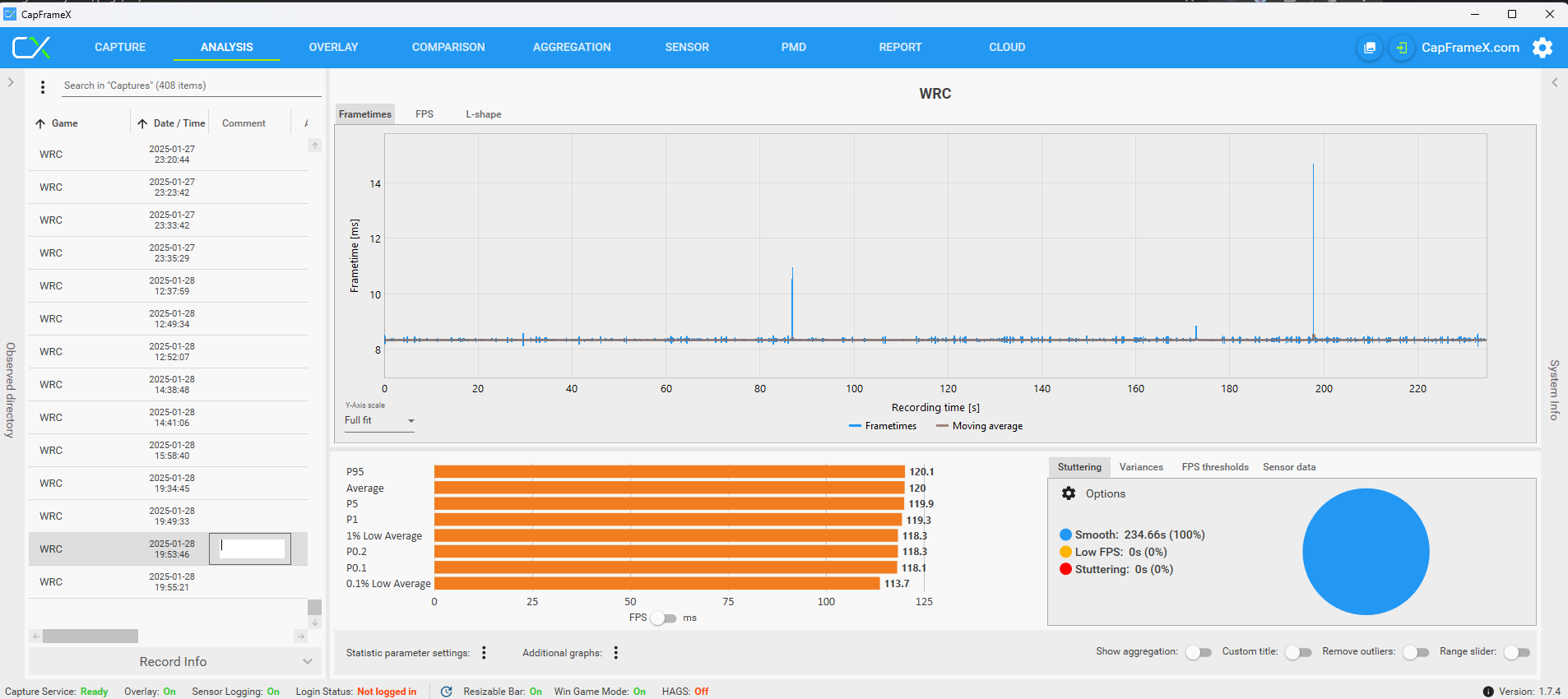This screenshot has height=699, width=1568.
Task: Open the CapFrameX.com link
Action: [1470, 48]
